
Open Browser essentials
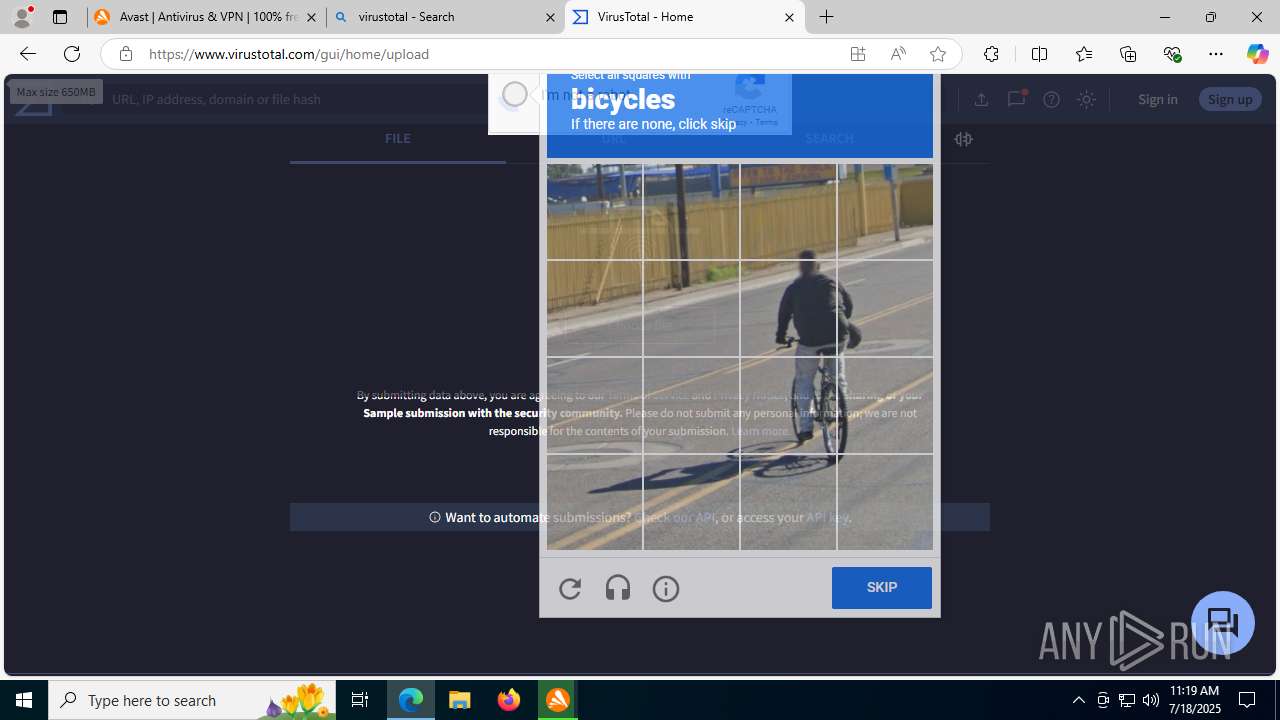(x=1172, y=54)
